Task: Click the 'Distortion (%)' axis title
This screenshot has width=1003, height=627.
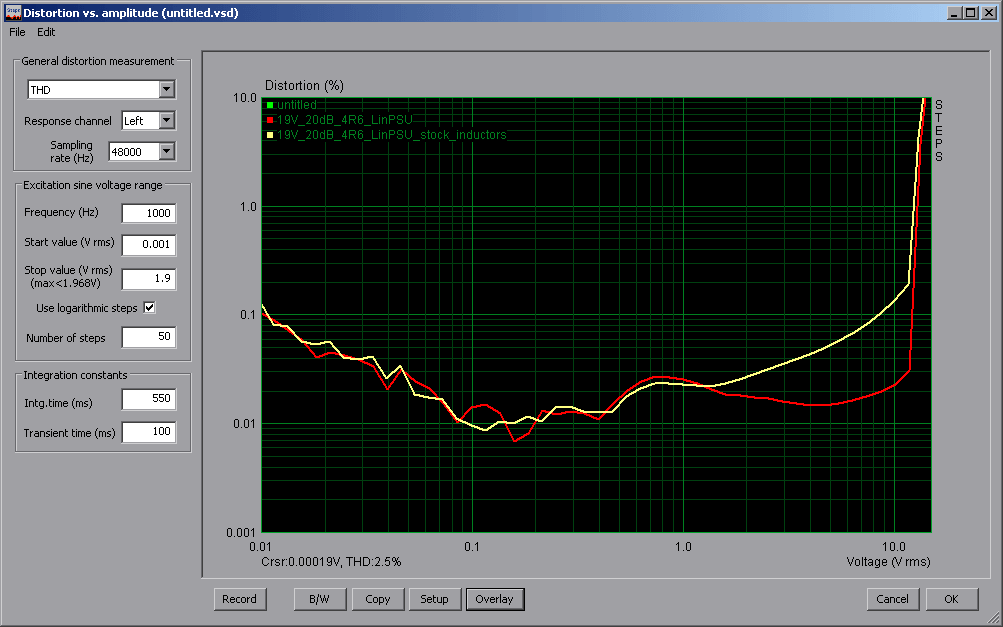Action: [x=304, y=86]
